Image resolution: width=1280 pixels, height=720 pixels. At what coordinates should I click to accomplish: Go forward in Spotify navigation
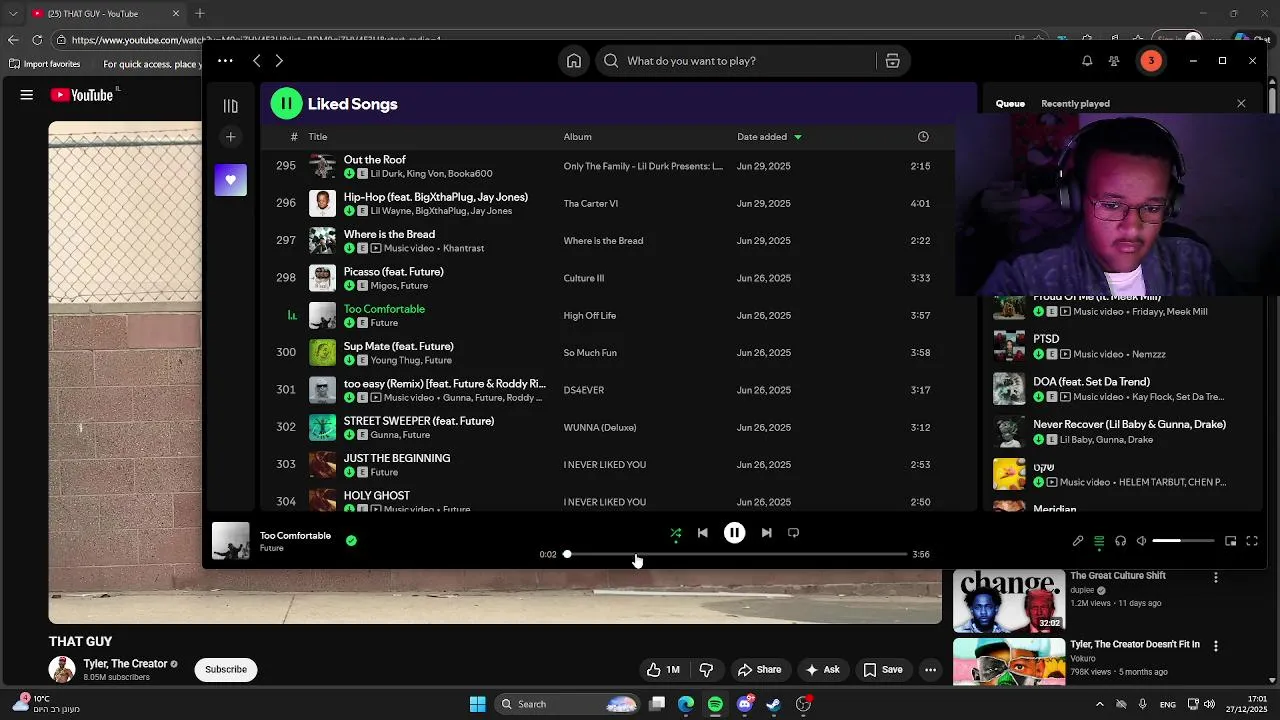click(x=279, y=61)
